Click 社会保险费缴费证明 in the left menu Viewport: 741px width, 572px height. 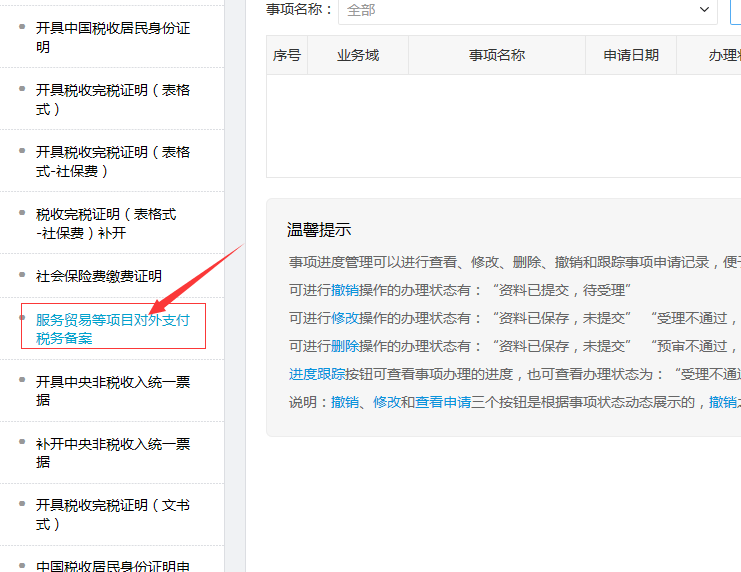click(x=98, y=276)
